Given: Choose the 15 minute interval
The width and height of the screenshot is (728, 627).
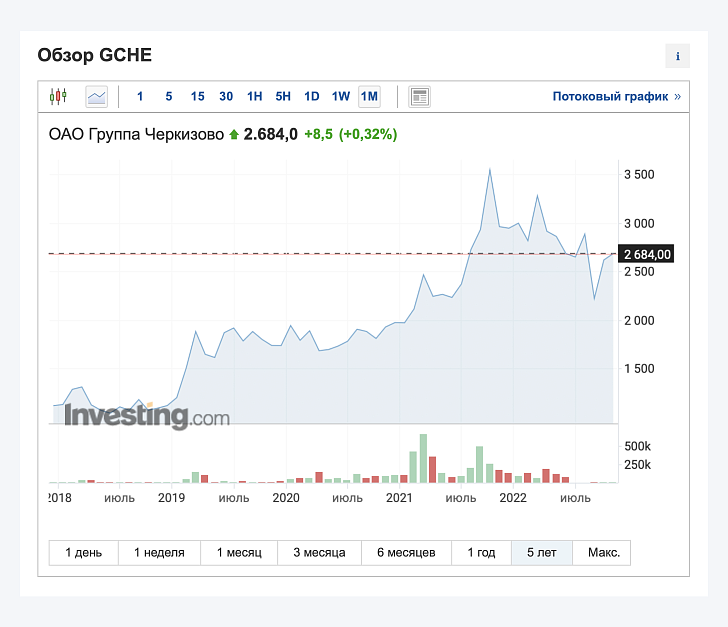Looking at the screenshot, I should pos(197,97).
